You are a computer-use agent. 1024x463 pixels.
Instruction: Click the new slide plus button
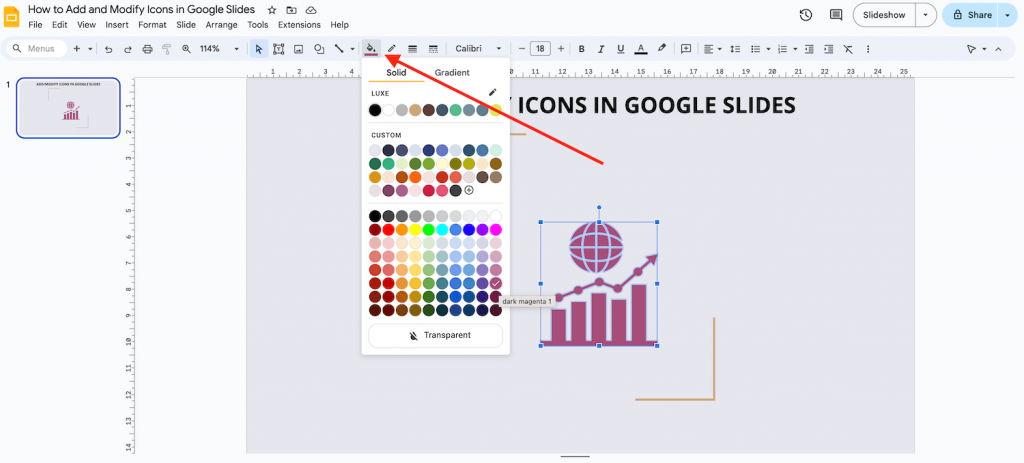click(x=77, y=49)
